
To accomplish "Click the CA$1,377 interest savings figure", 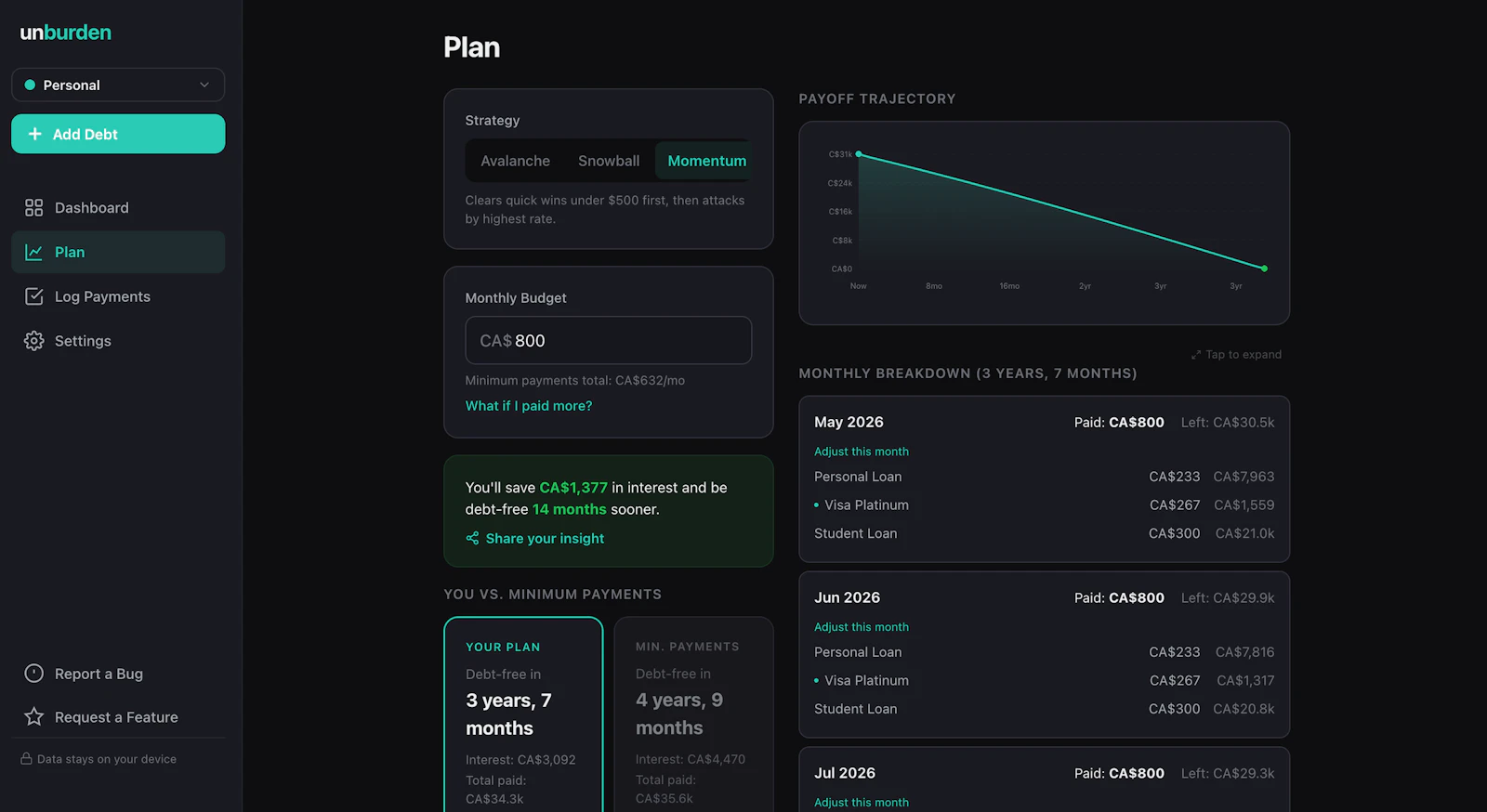I will point(573,488).
